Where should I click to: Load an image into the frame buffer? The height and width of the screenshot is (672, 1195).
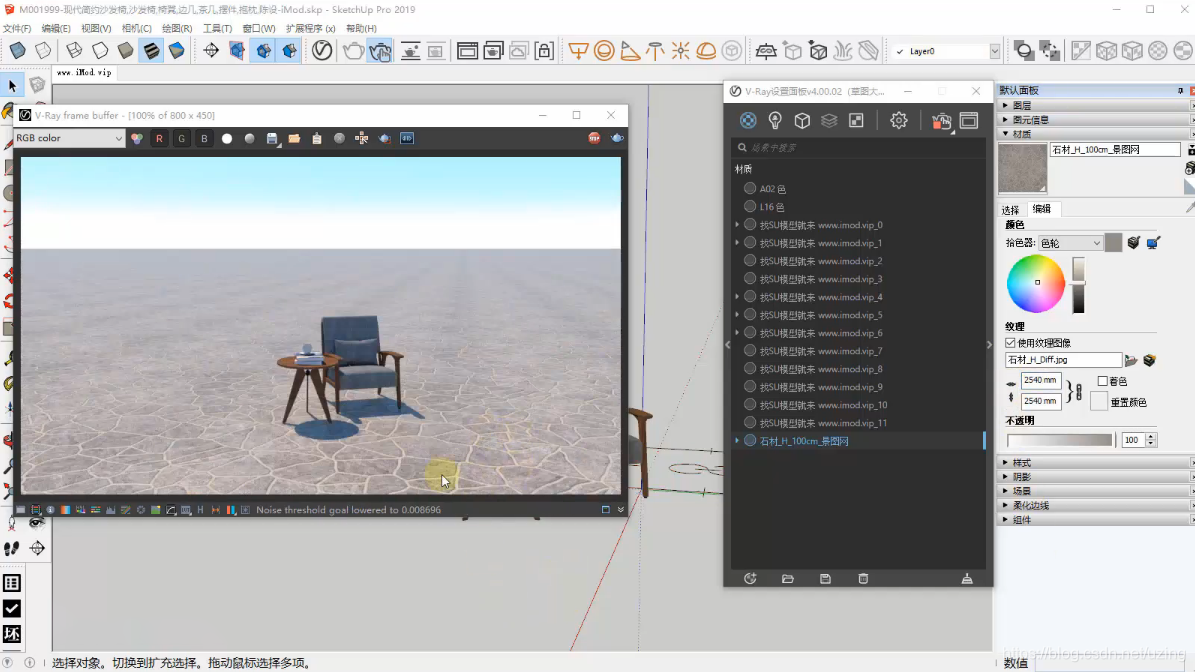pos(294,139)
